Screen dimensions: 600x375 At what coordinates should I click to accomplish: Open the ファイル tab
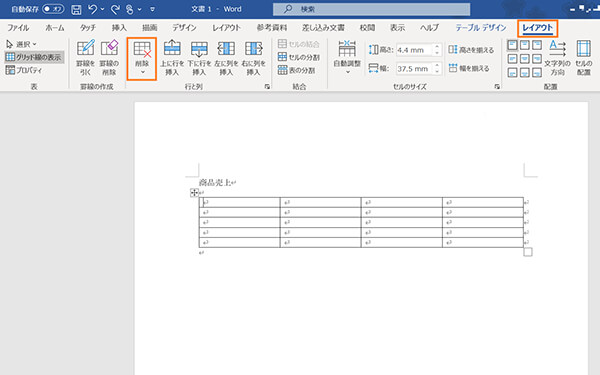(x=18, y=28)
